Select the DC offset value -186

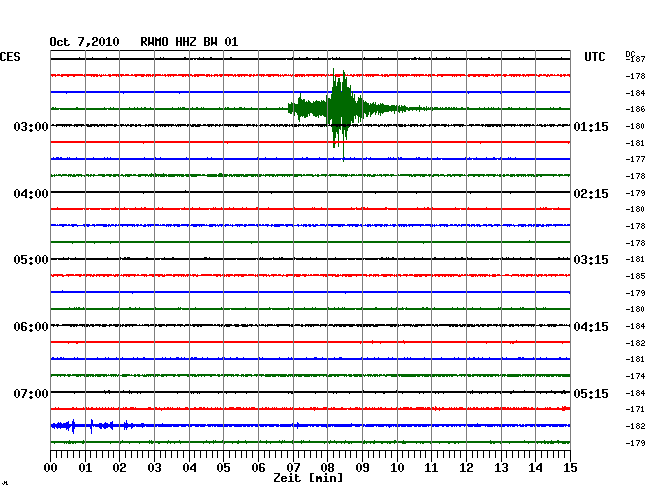pos(635,109)
